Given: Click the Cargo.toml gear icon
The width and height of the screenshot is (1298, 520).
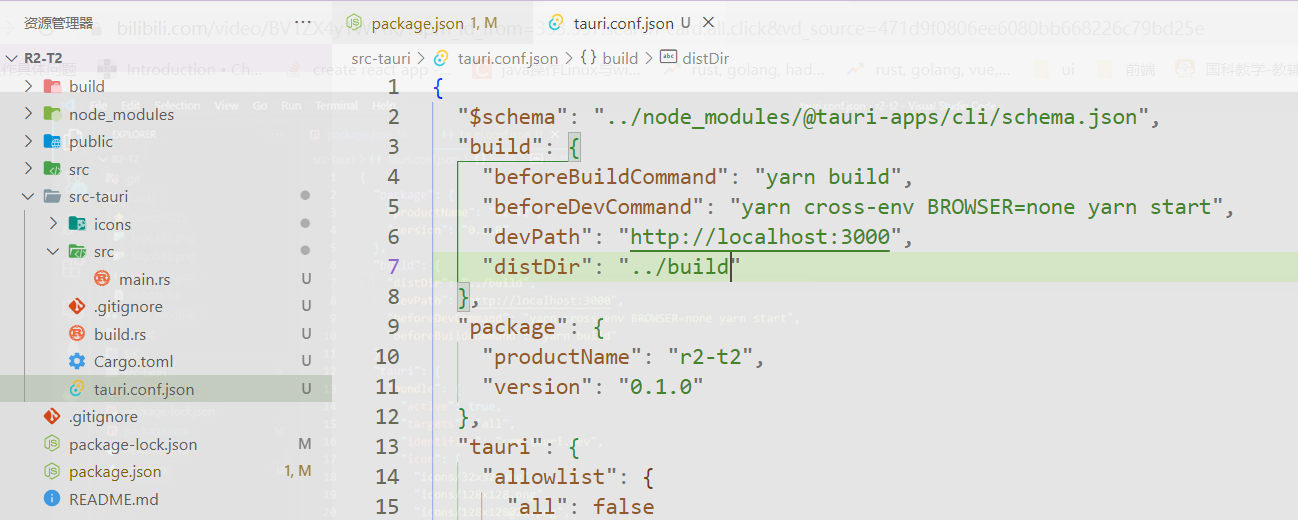Looking at the screenshot, I should pyautogui.click(x=77, y=362).
